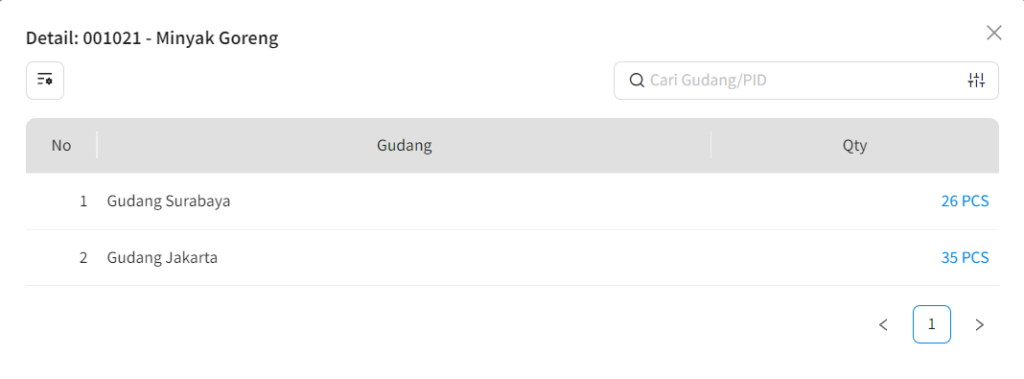Go to the previous page arrow
This screenshot has height=379, width=1024.
884,325
